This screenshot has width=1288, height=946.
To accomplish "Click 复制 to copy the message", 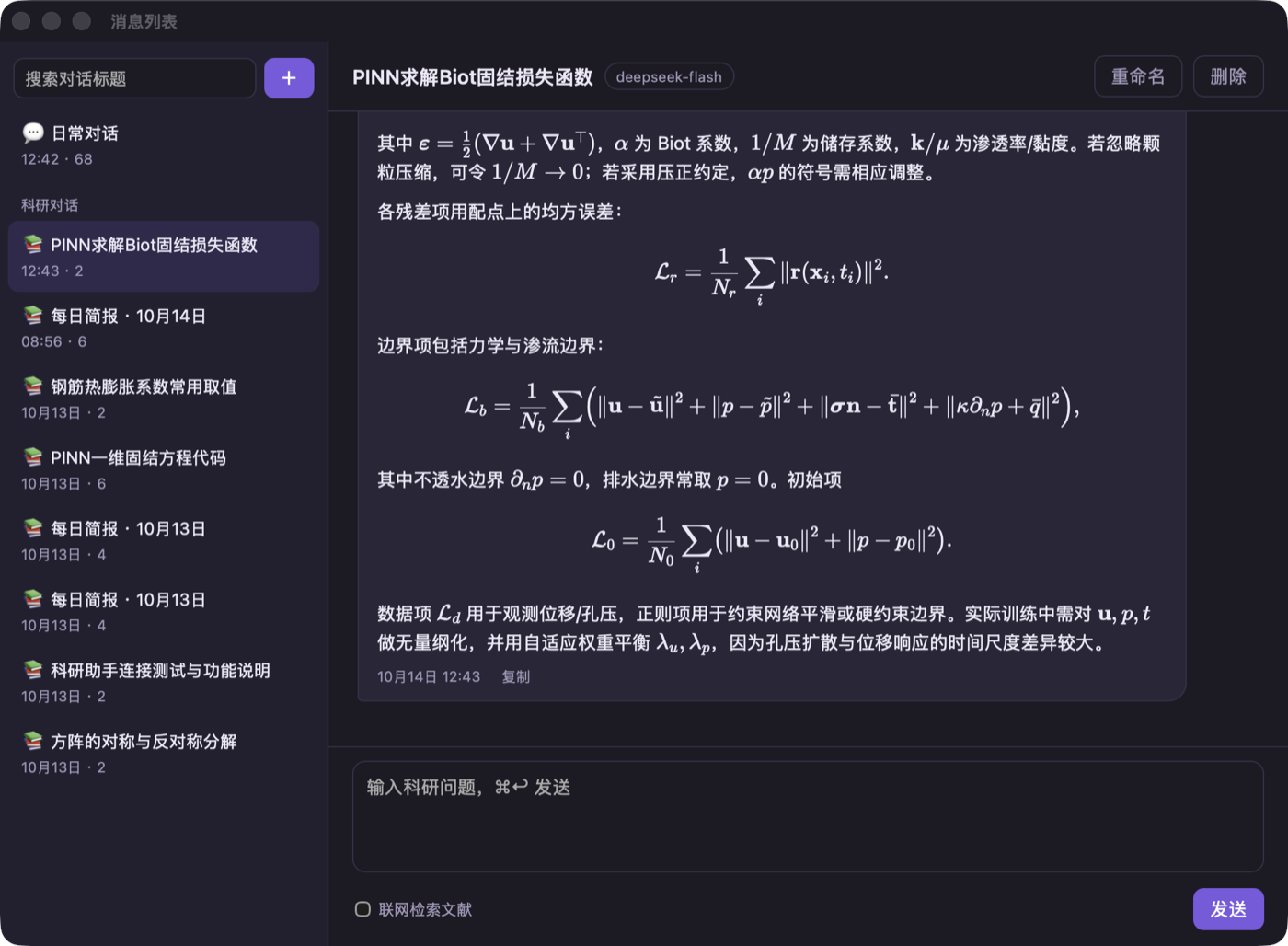I will pyautogui.click(x=515, y=676).
